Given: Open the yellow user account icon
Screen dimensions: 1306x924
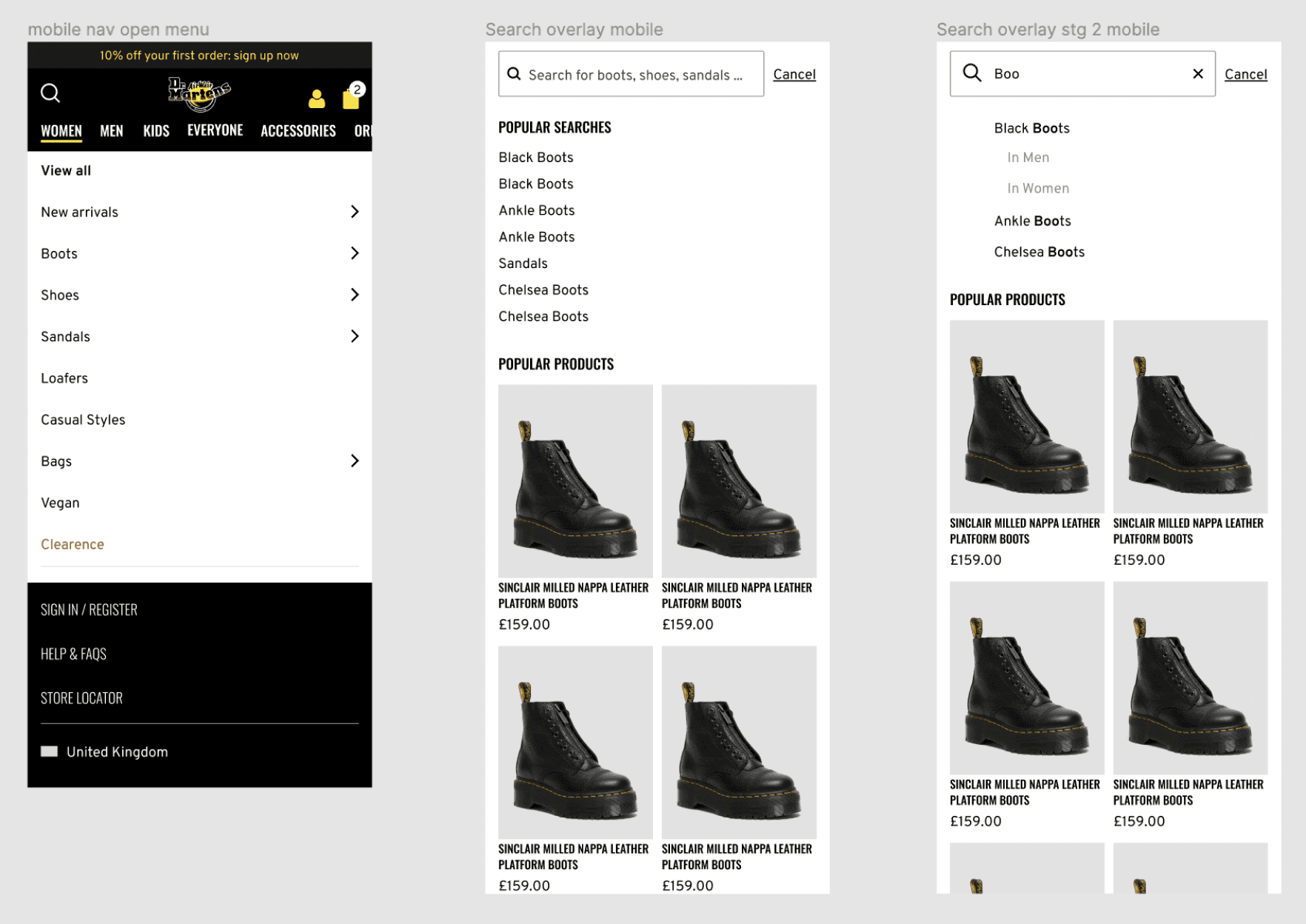Looking at the screenshot, I should pyautogui.click(x=317, y=98).
